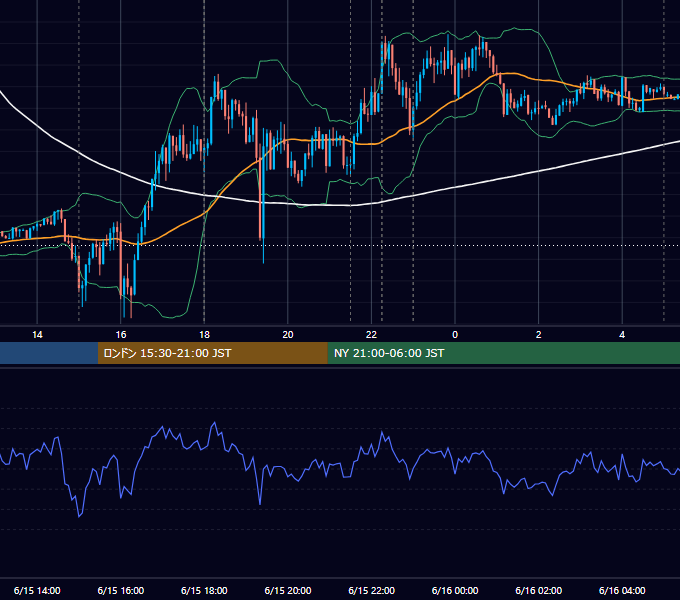Click the 6/16 02:00 date label
Screen dimensions: 680x600
pos(539,590)
